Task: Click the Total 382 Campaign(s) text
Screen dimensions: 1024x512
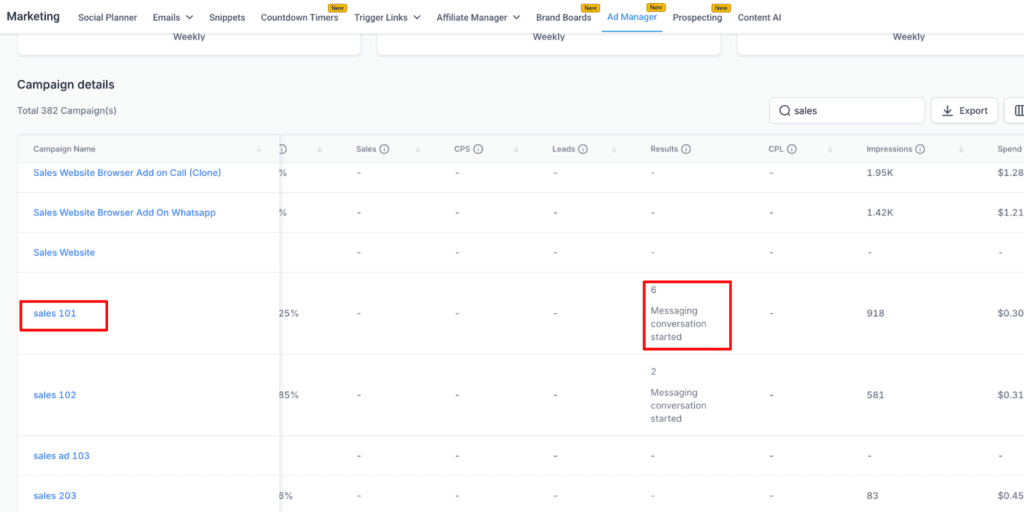Action: pos(67,111)
